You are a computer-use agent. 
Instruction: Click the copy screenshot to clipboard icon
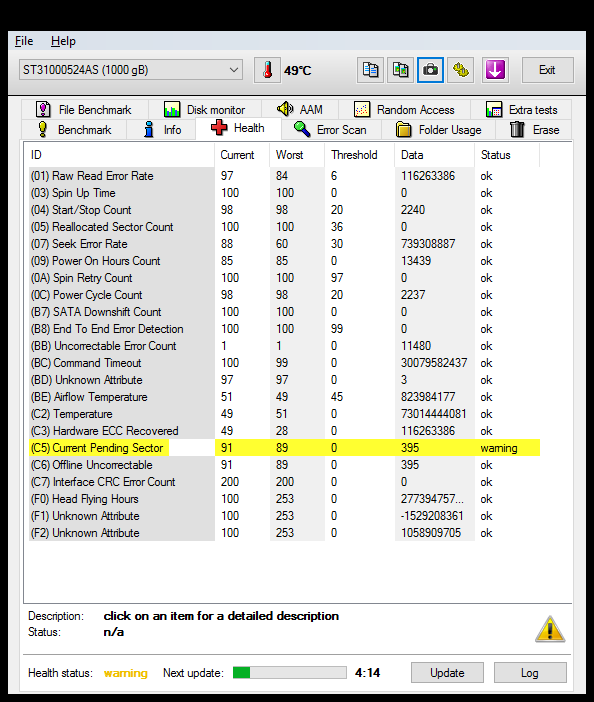(400, 70)
